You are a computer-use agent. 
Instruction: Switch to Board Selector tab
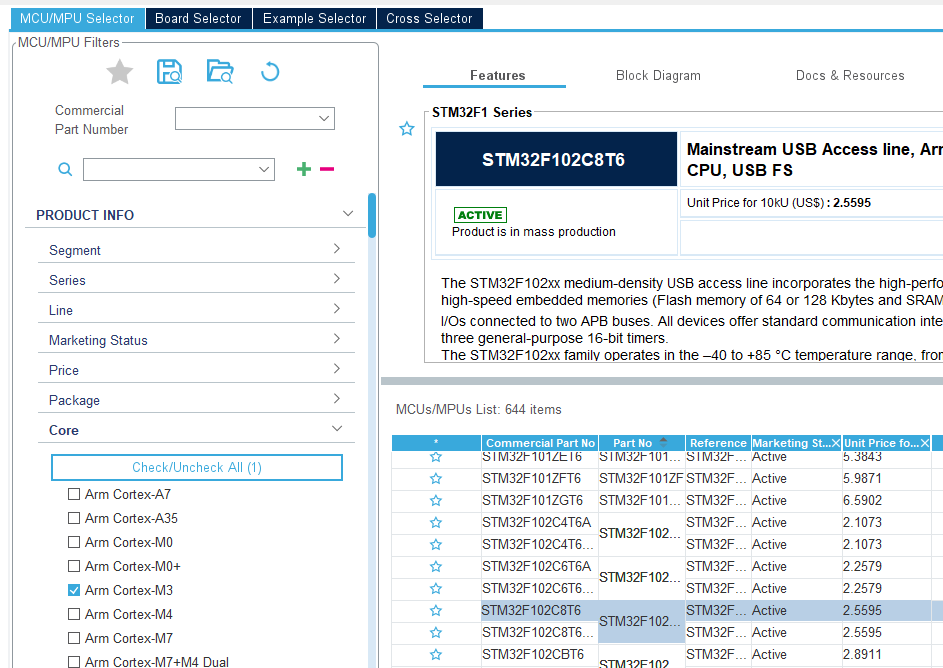click(x=198, y=19)
